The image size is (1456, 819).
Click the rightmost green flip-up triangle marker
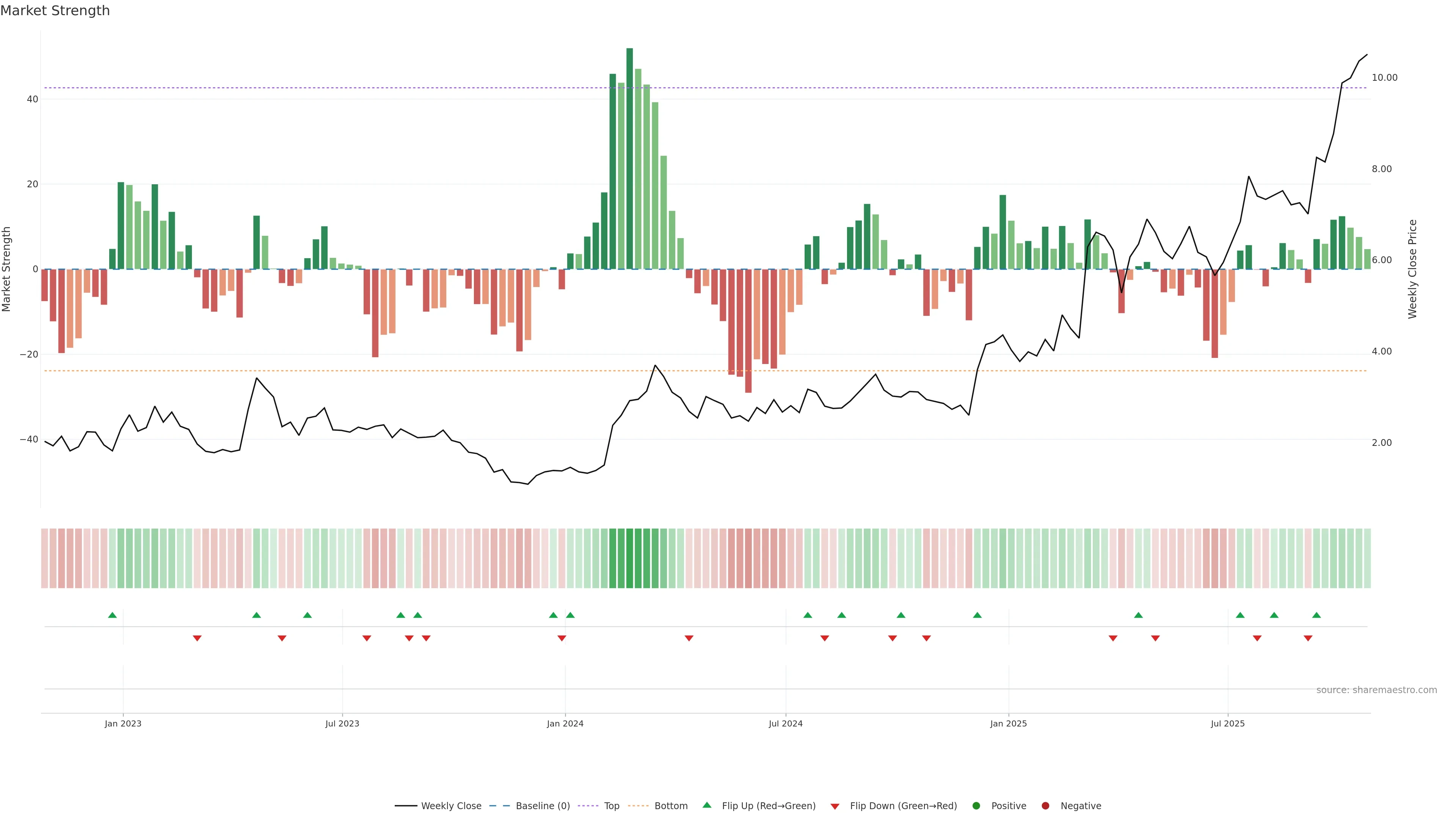[1316, 615]
